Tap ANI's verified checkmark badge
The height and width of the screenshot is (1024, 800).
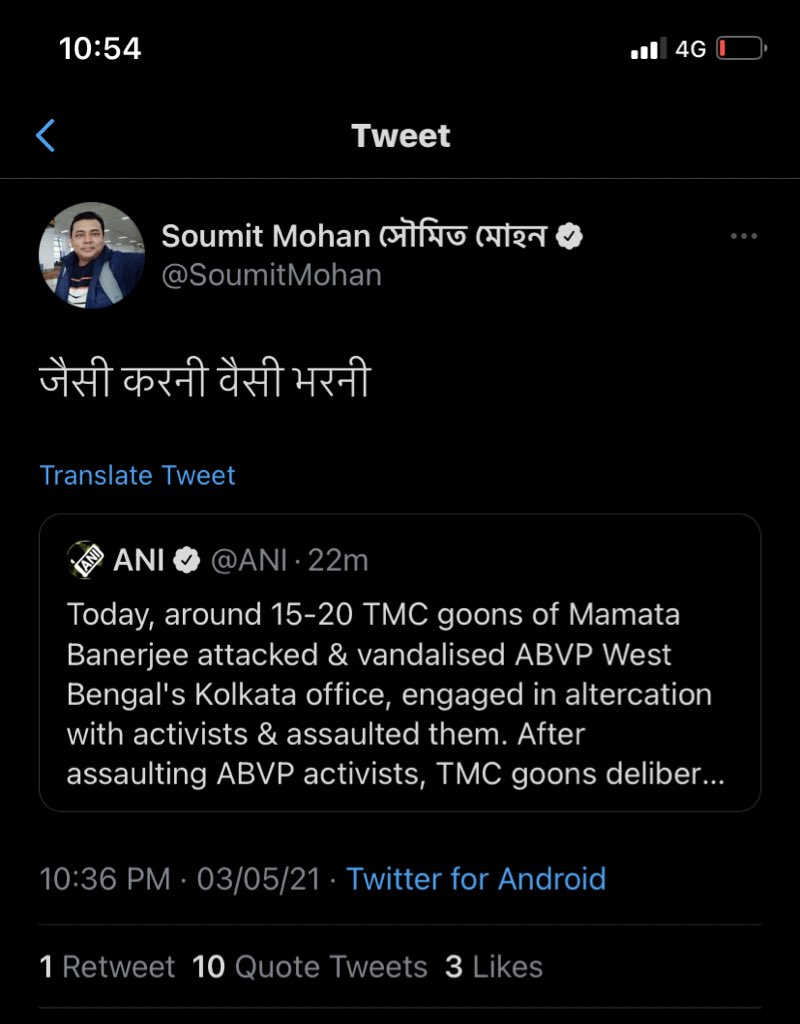point(187,560)
